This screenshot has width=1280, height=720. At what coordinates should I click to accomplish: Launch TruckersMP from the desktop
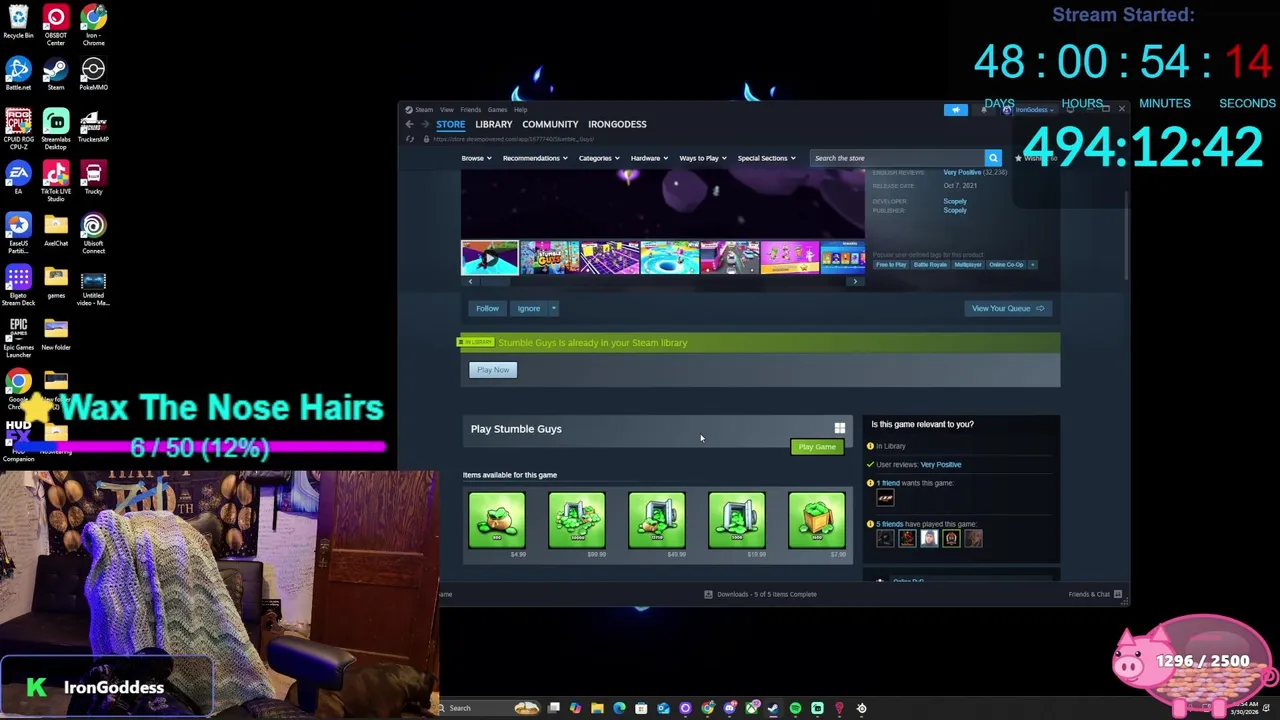93,126
